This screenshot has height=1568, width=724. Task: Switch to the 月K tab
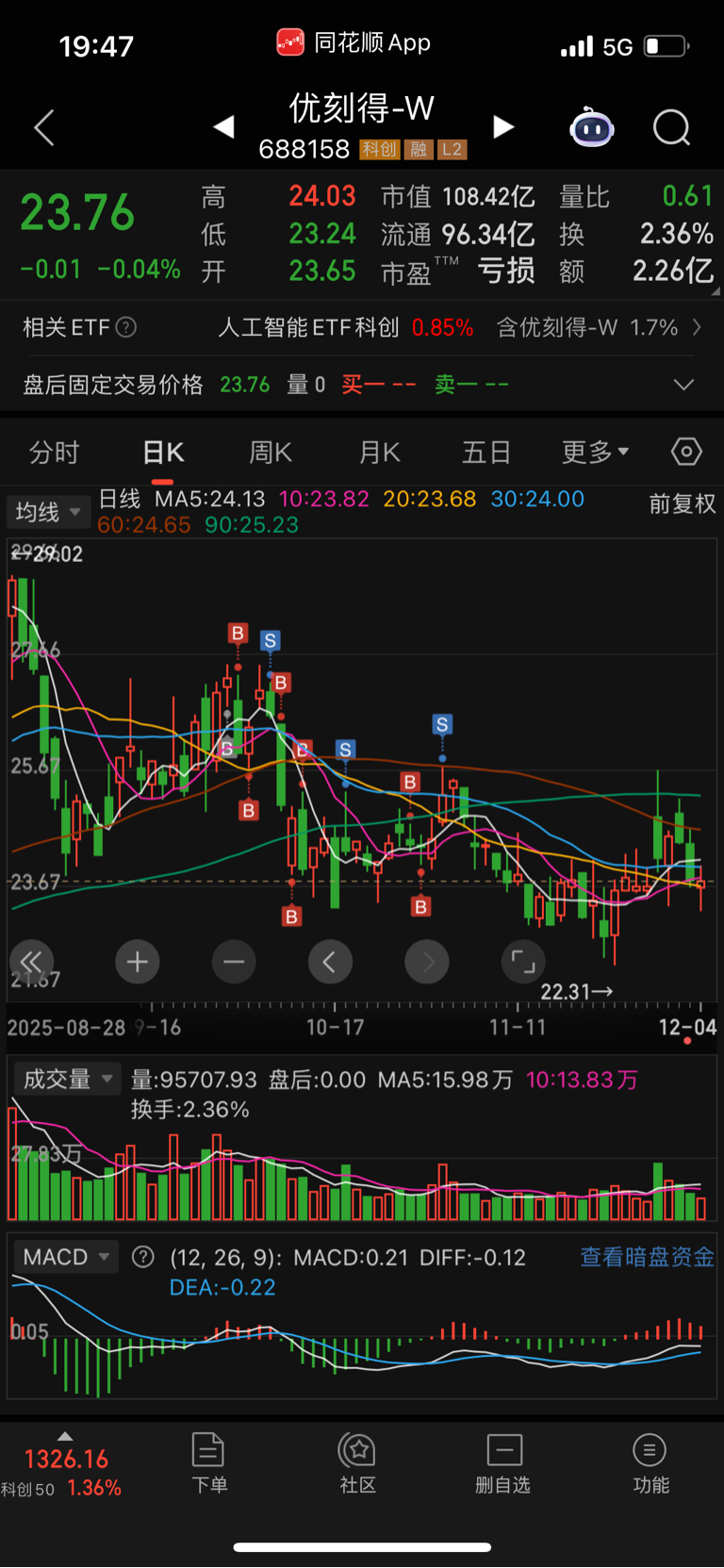(x=380, y=453)
